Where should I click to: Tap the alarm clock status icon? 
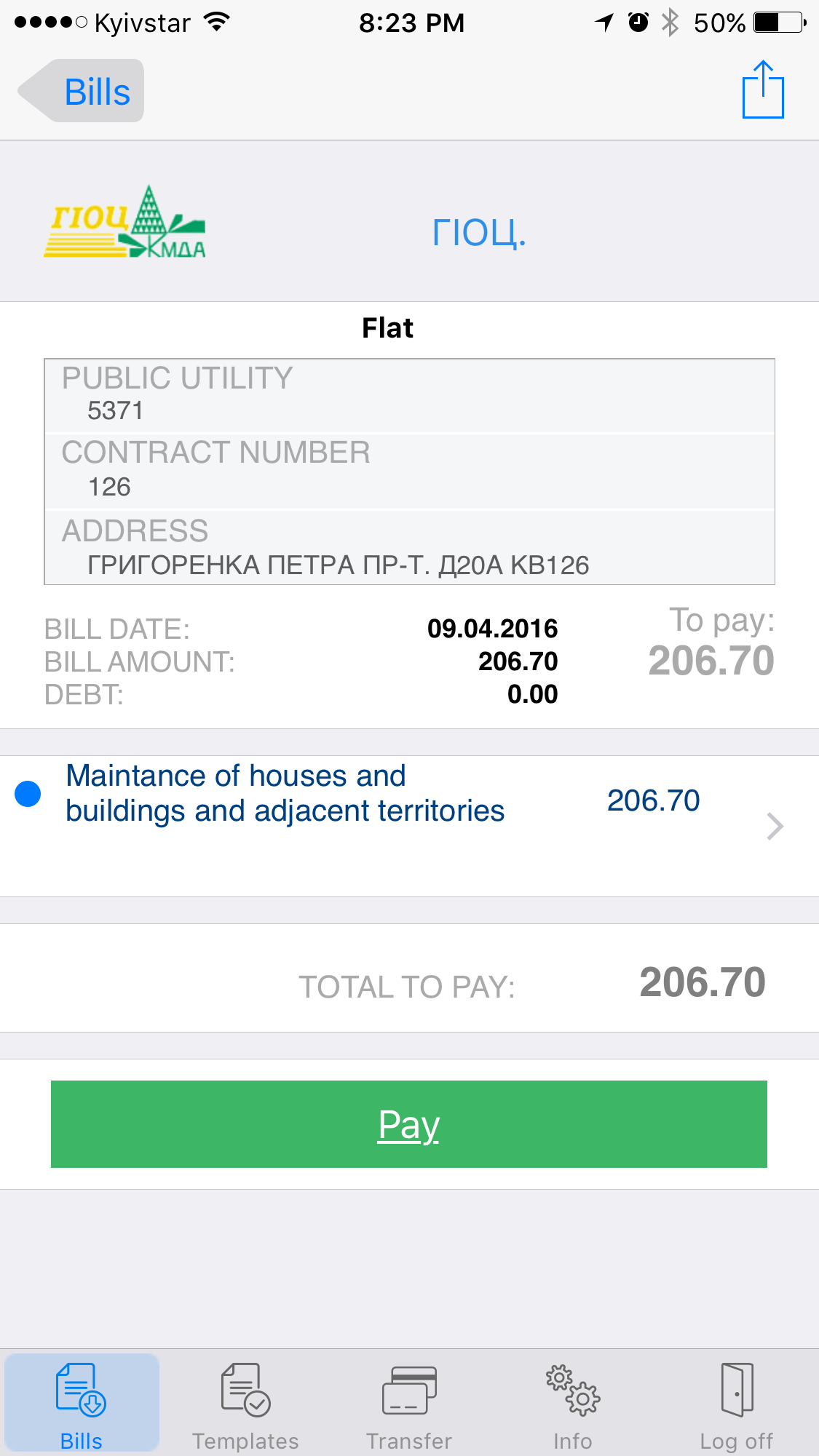(638, 23)
